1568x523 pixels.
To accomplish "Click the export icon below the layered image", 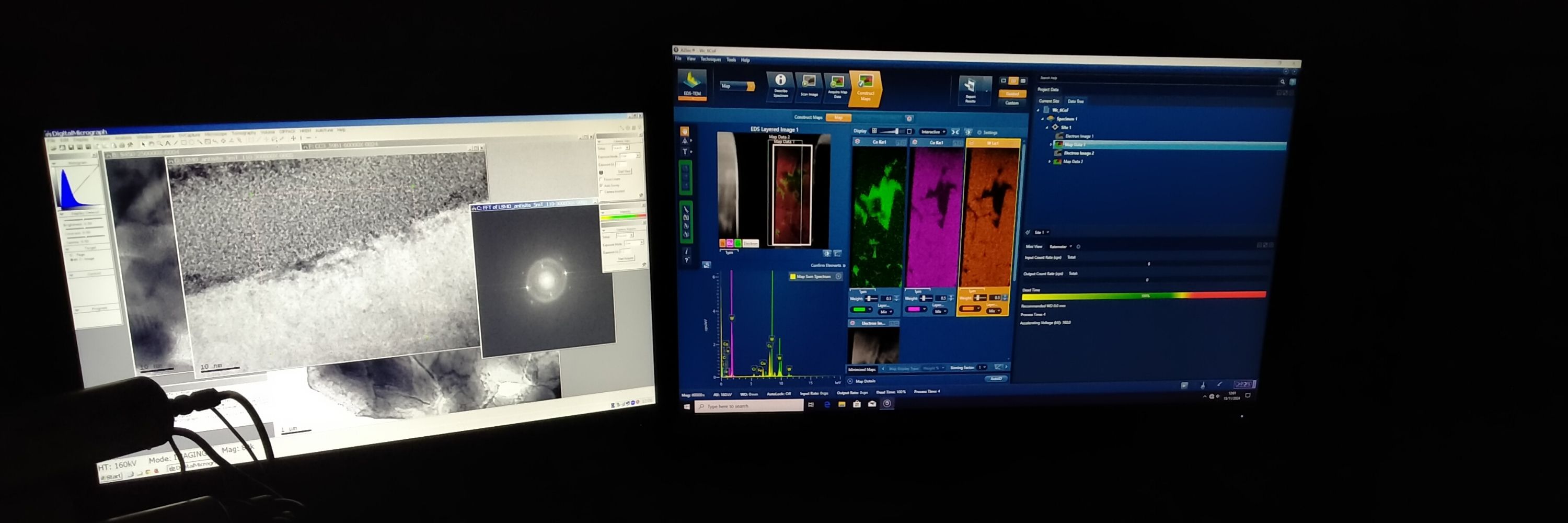I will click(x=837, y=253).
